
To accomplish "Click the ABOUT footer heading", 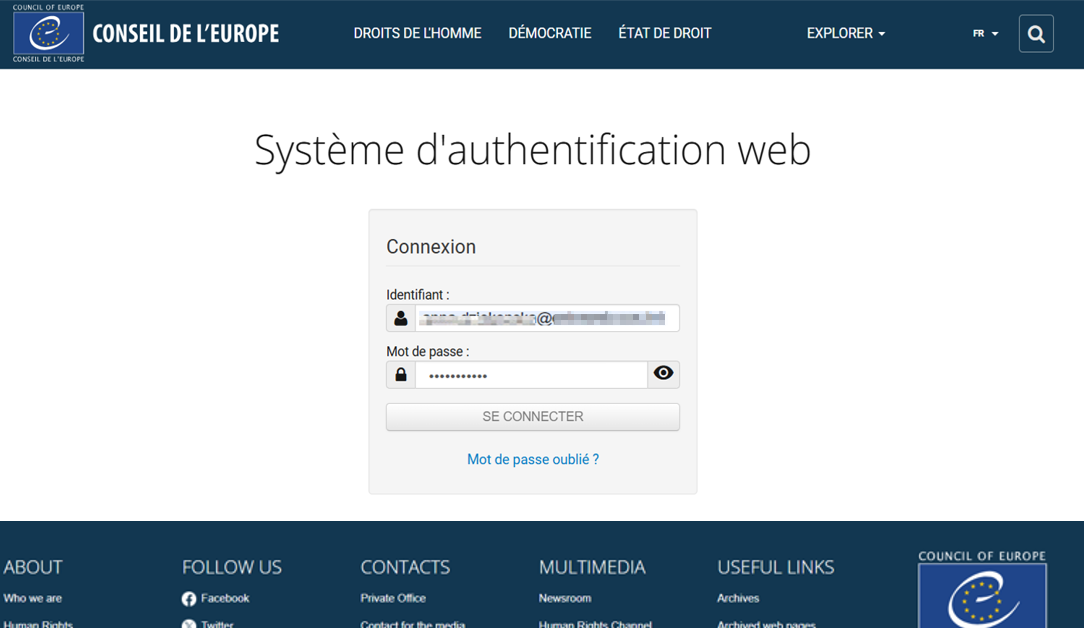I will [x=32, y=567].
